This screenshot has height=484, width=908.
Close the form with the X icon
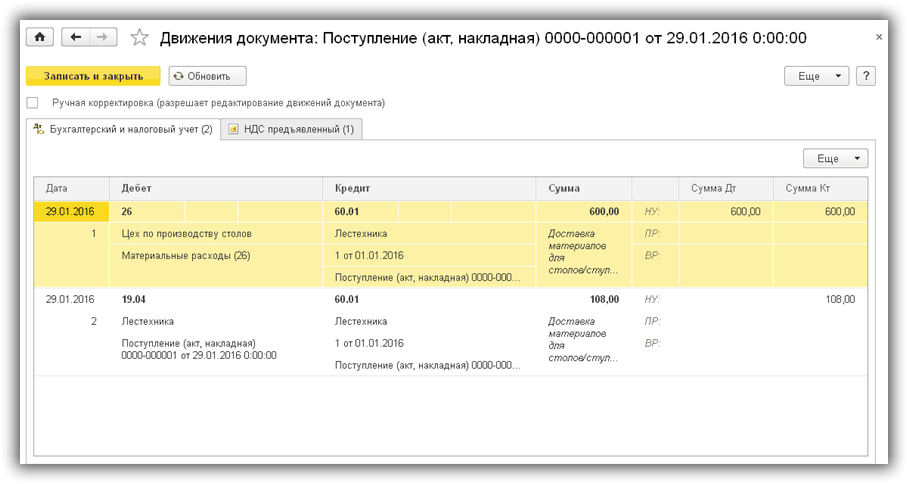[x=879, y=37]
